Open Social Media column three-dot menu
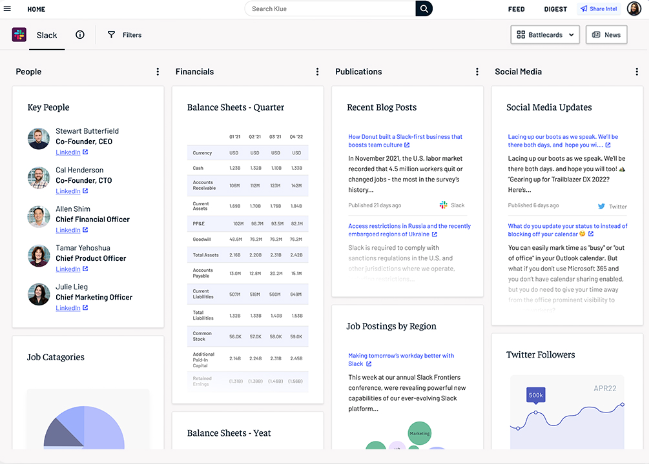 637,72
